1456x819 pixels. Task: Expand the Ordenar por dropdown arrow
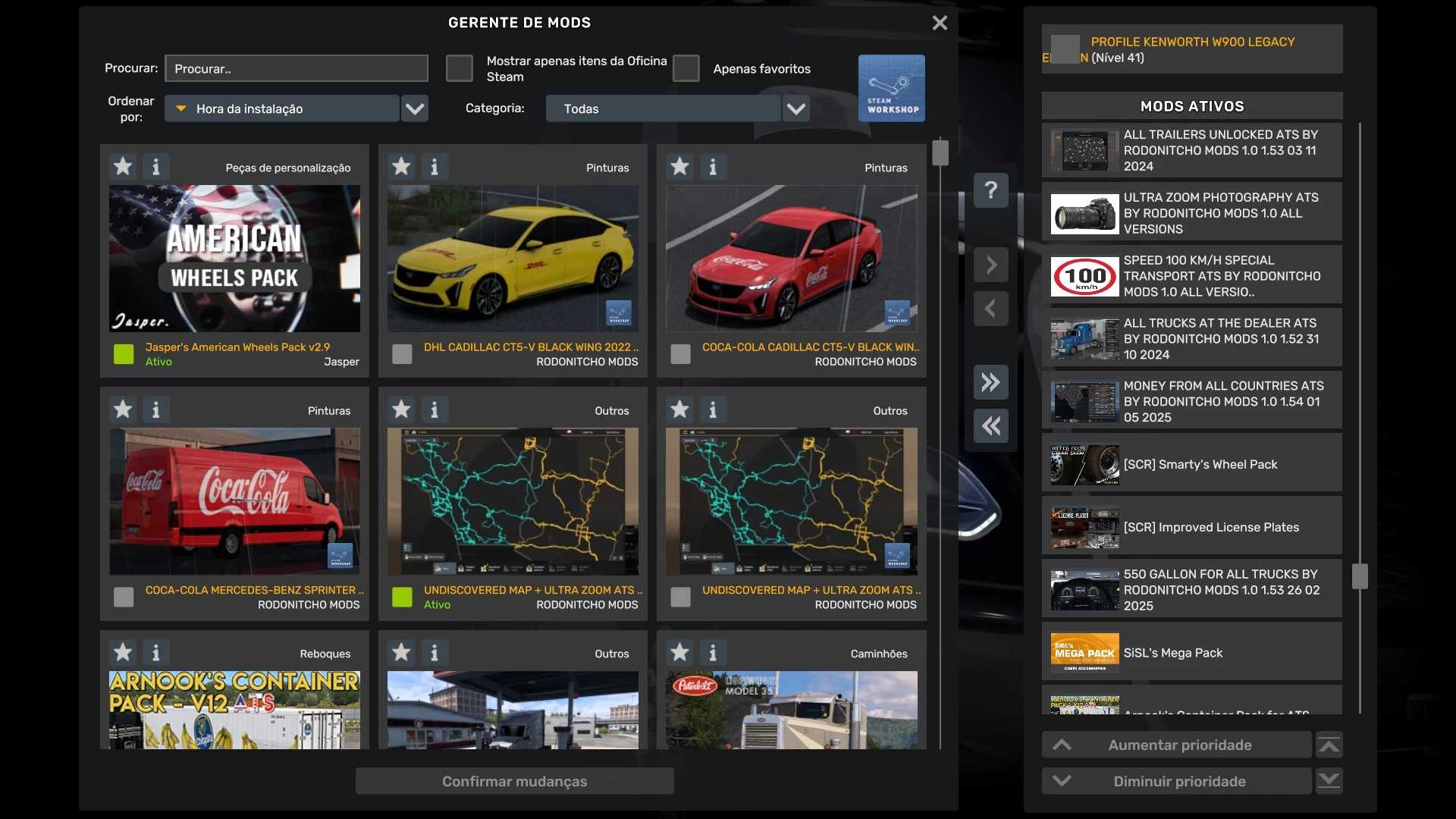coord(415,108)
